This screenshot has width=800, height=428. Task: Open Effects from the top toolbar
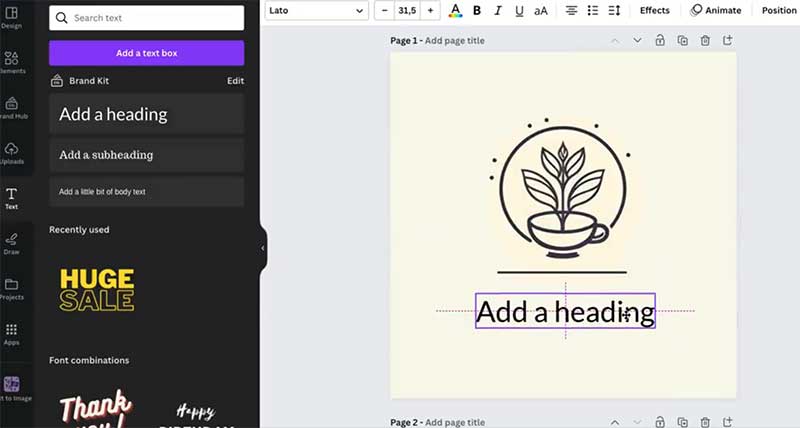(x=654, y=11)
